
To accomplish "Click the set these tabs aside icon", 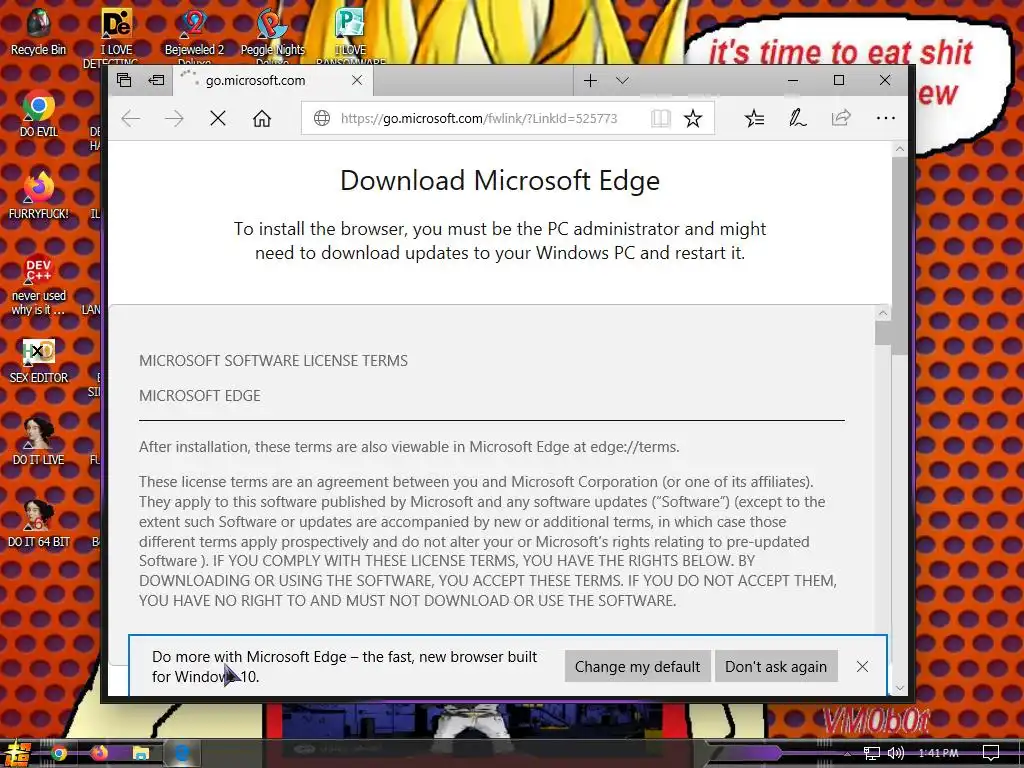I will pyautogui.click(x=156, y=80).
